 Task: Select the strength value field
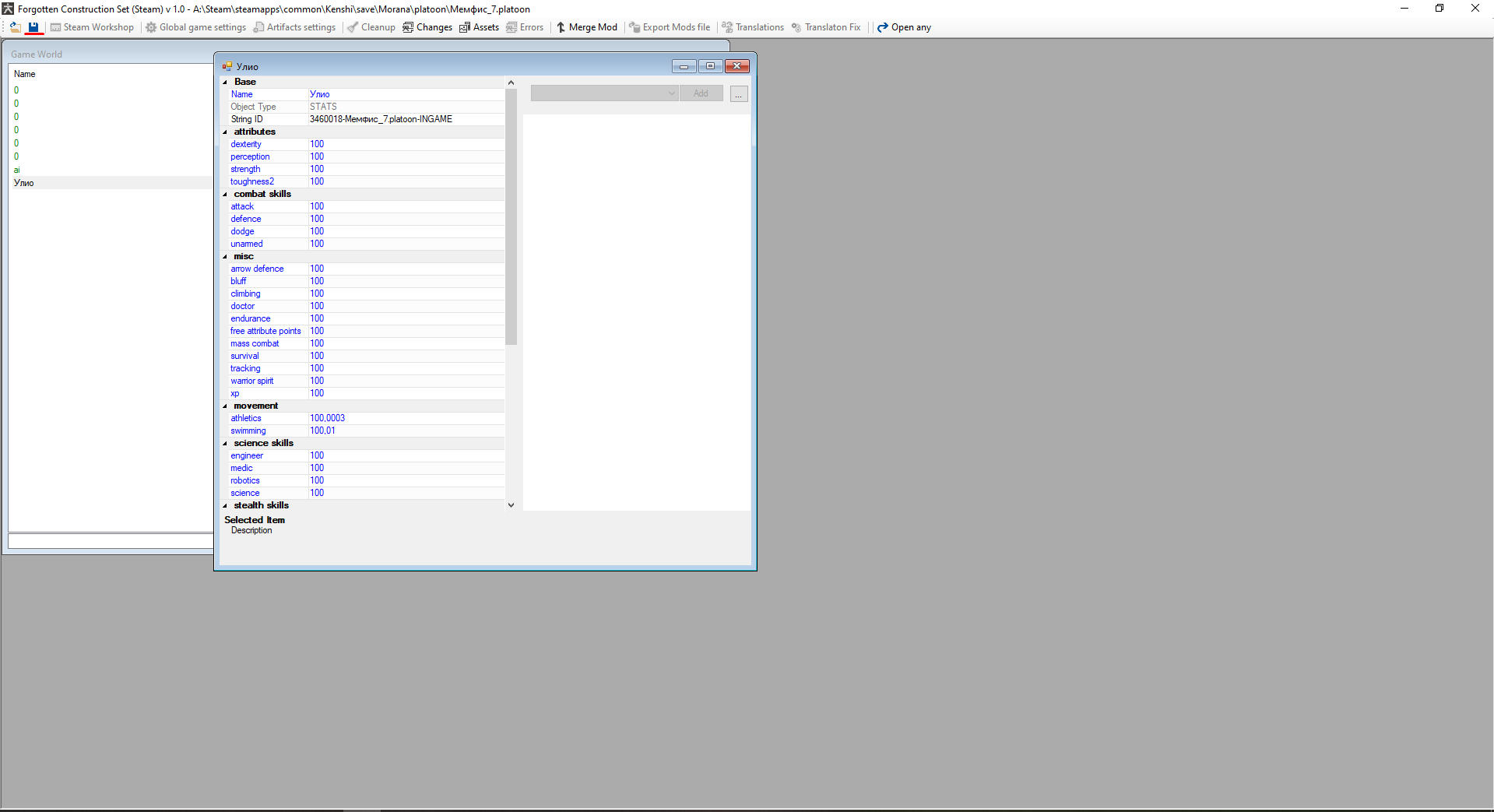point(406,169)
